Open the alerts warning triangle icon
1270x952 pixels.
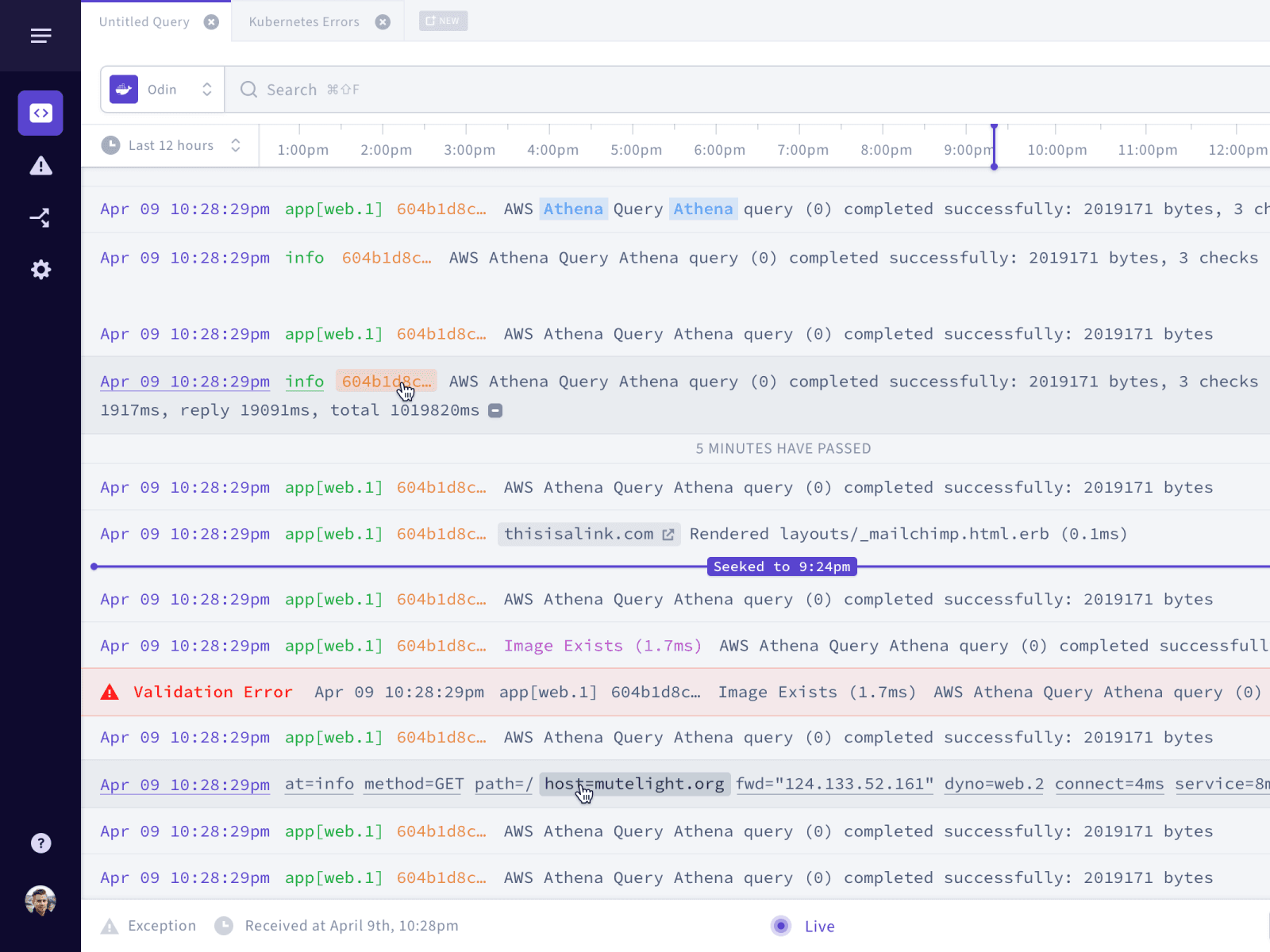pos(40,166)
